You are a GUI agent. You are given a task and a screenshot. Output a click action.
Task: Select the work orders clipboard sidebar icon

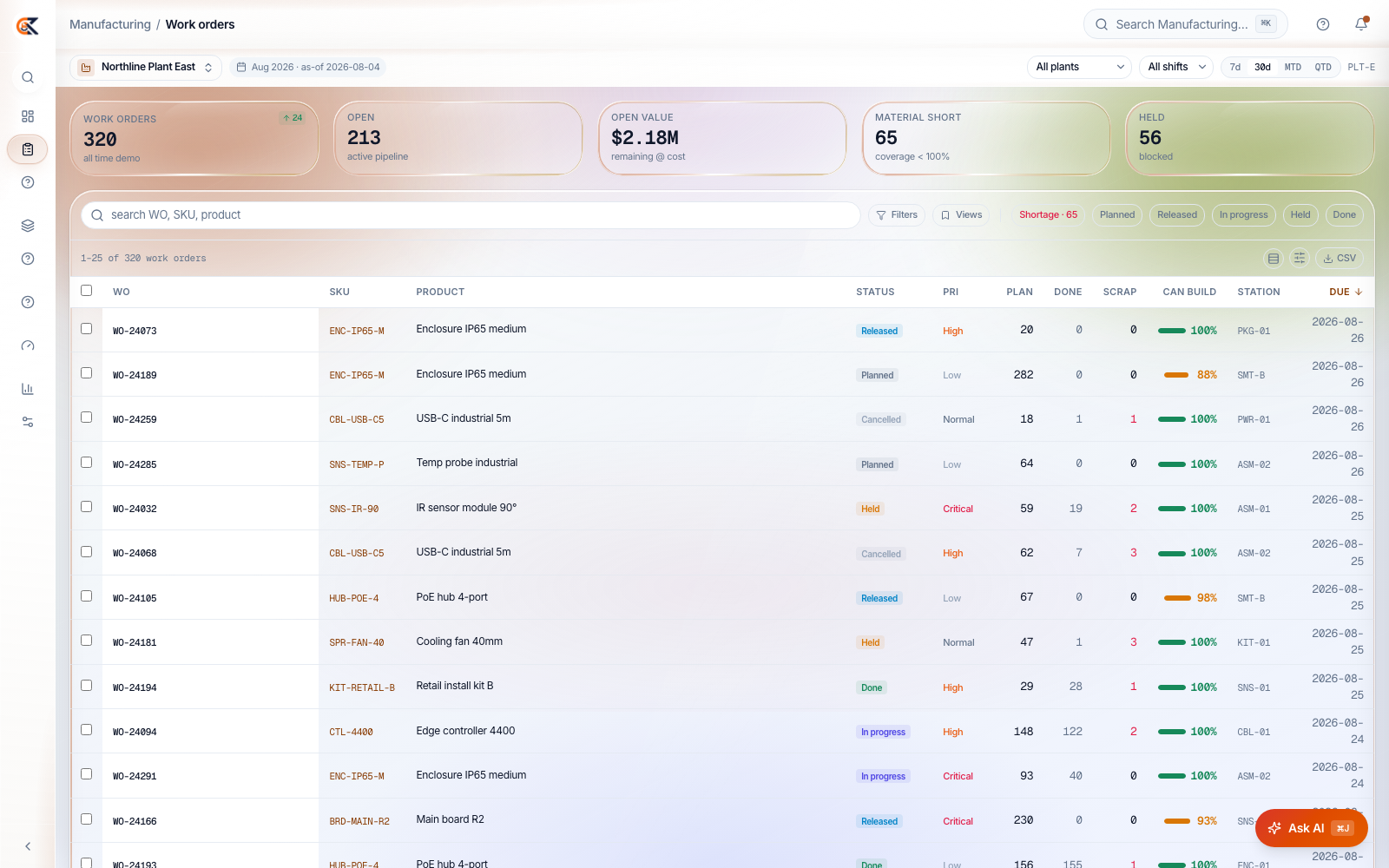[28, 149]
